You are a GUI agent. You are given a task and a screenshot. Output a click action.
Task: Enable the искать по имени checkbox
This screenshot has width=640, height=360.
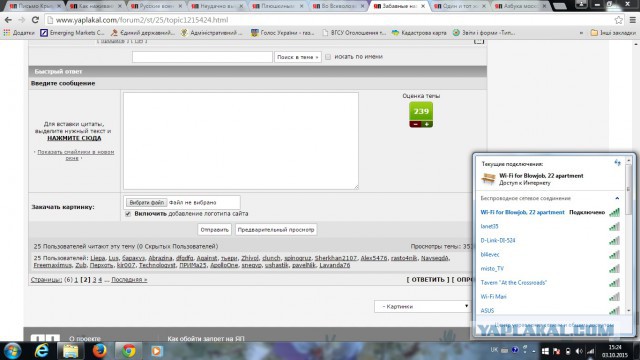point(328,57)
